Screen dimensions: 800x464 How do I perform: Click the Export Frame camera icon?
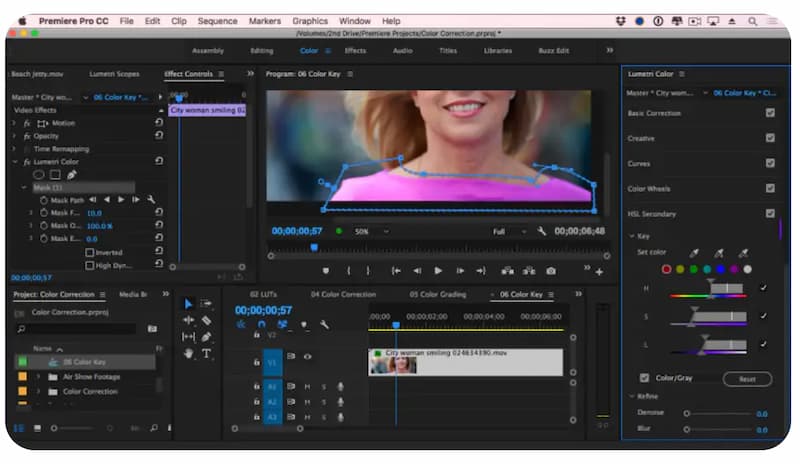[x=551, y=270]
